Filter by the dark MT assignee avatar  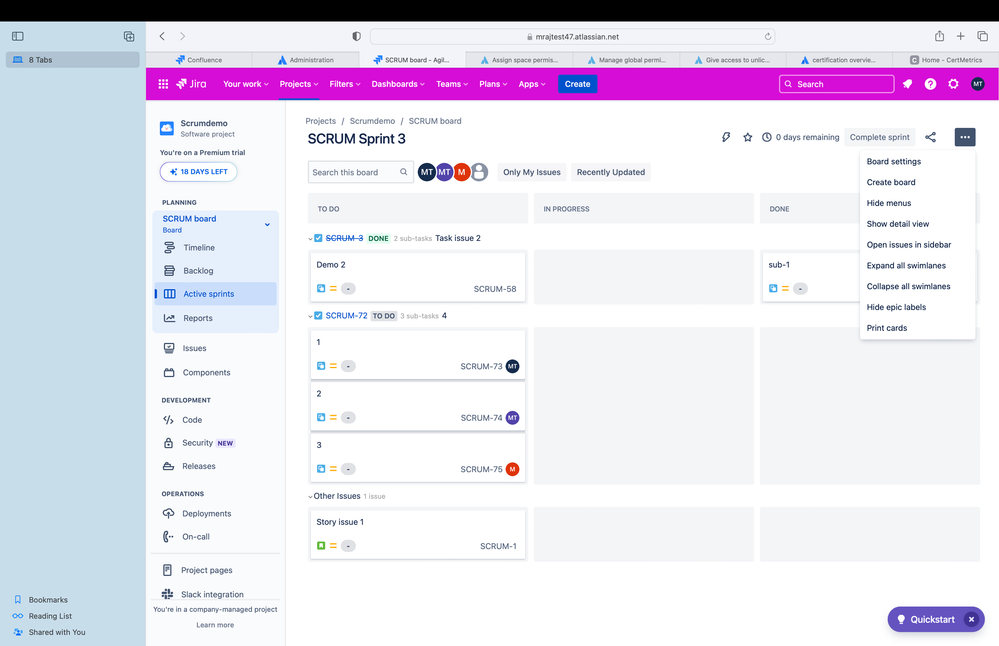pos(426,172)
